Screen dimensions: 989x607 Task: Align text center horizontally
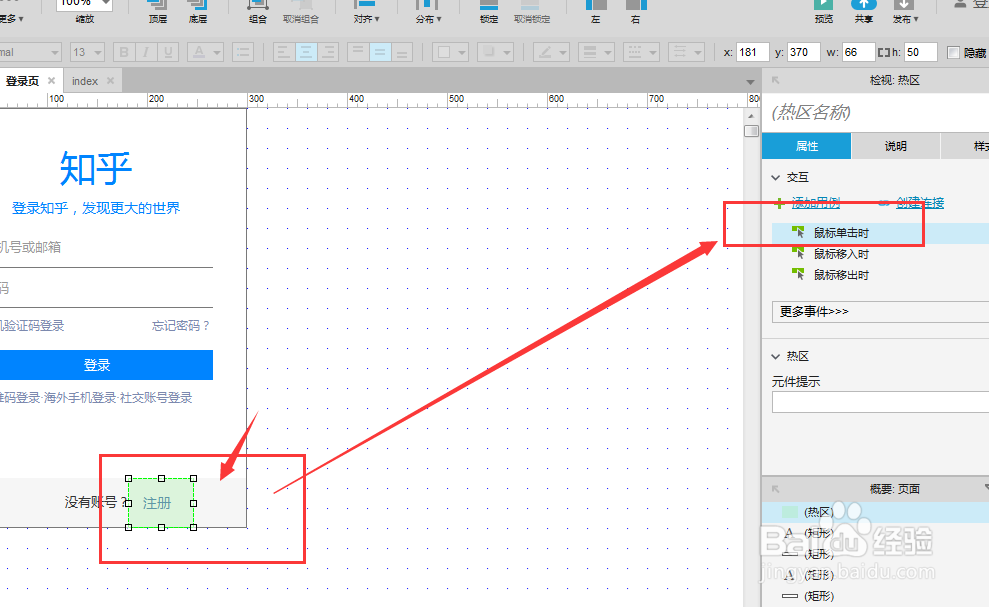(x=306, y=52)
